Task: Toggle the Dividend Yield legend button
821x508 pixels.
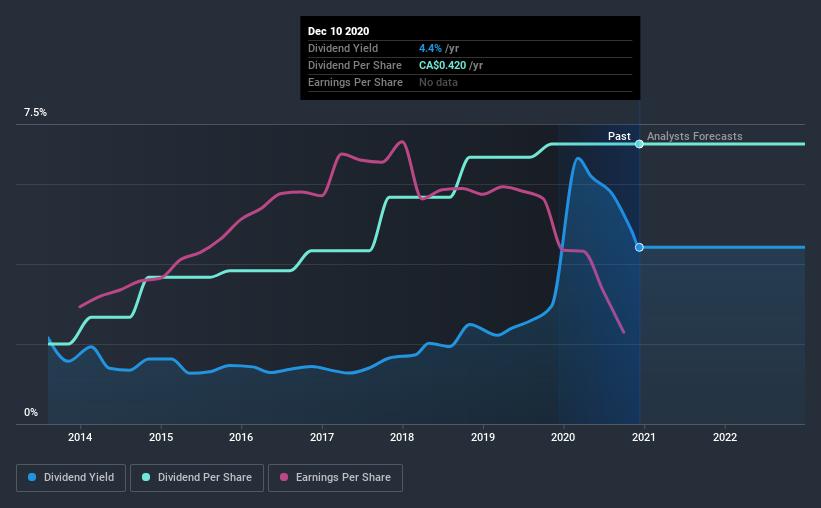Action: [x=71, y=478]
